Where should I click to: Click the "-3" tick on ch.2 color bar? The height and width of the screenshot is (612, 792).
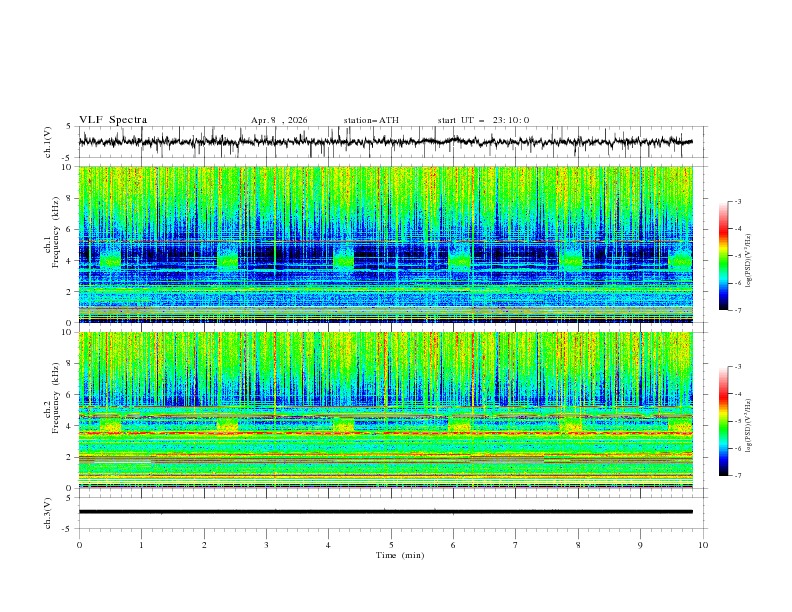point(737,367)
